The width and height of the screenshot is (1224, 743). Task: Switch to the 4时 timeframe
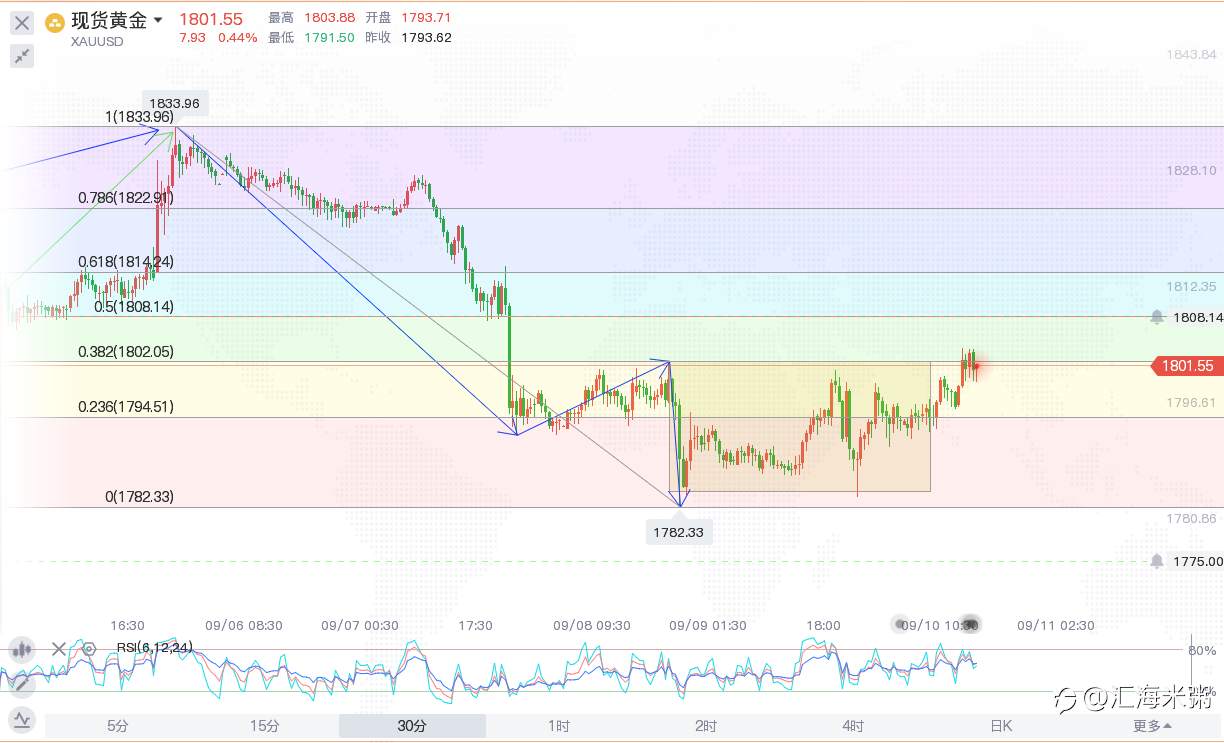853,726
